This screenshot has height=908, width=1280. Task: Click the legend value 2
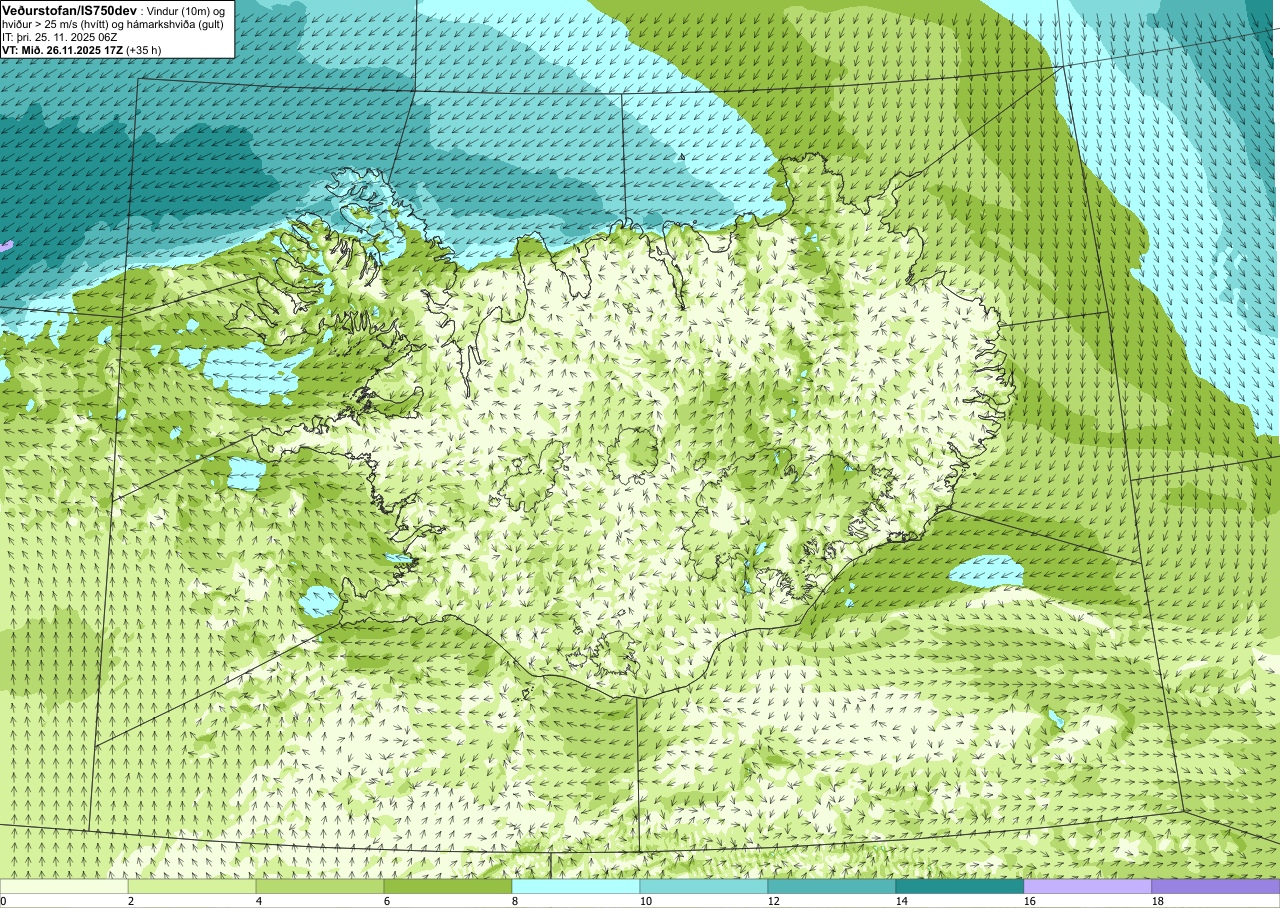(131, 901)
